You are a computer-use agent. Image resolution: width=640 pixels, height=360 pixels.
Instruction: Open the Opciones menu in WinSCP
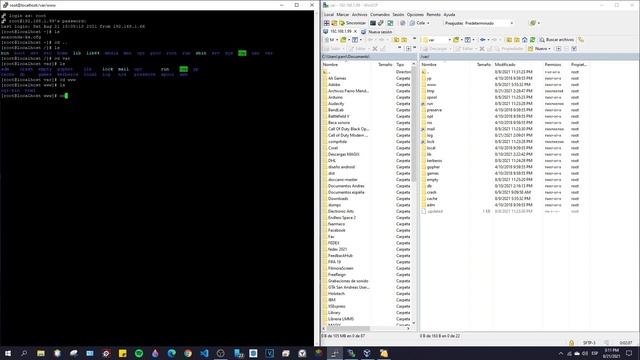[415, 15]
